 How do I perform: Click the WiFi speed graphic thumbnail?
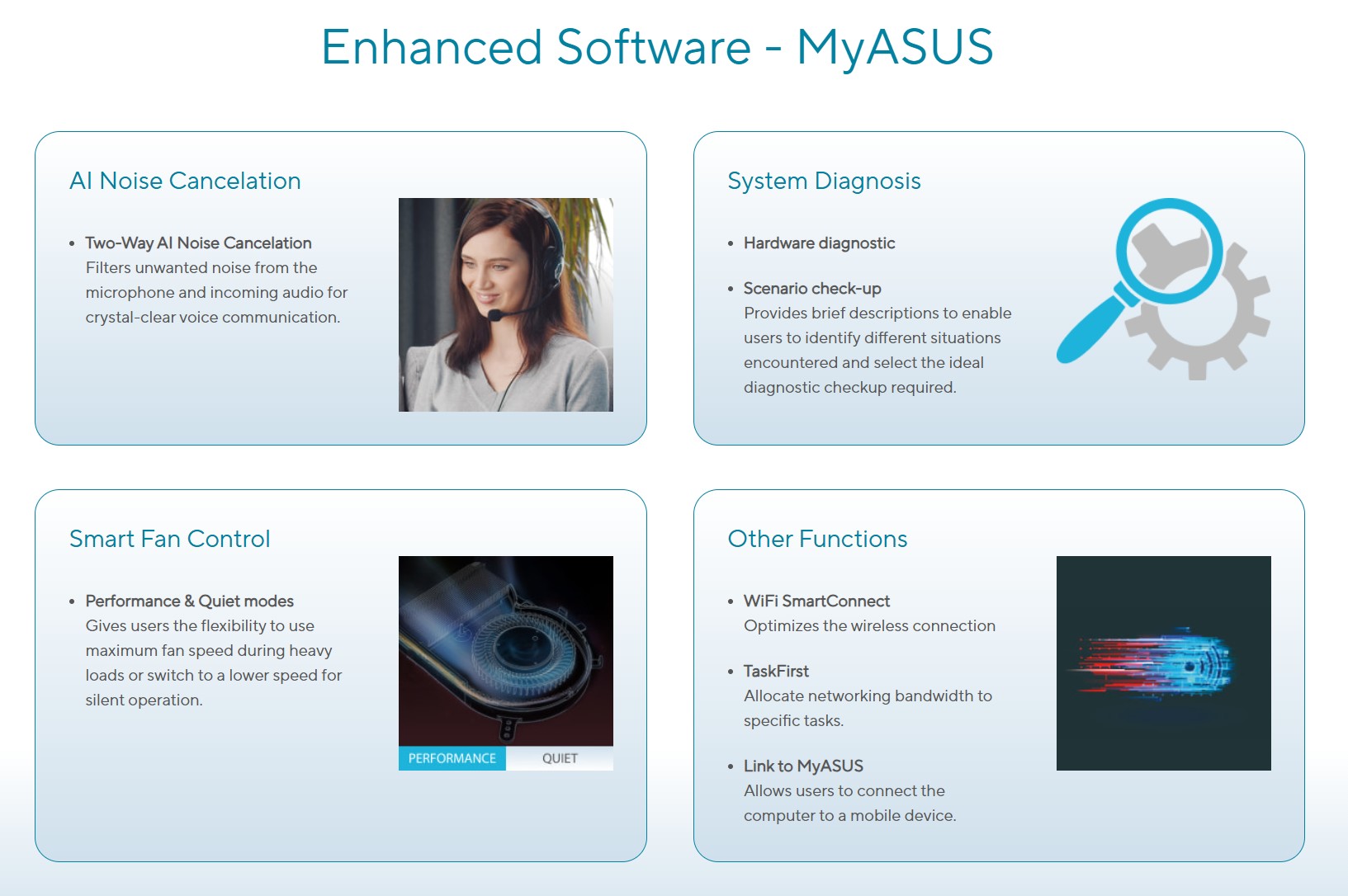click(x=1164, y=663)
